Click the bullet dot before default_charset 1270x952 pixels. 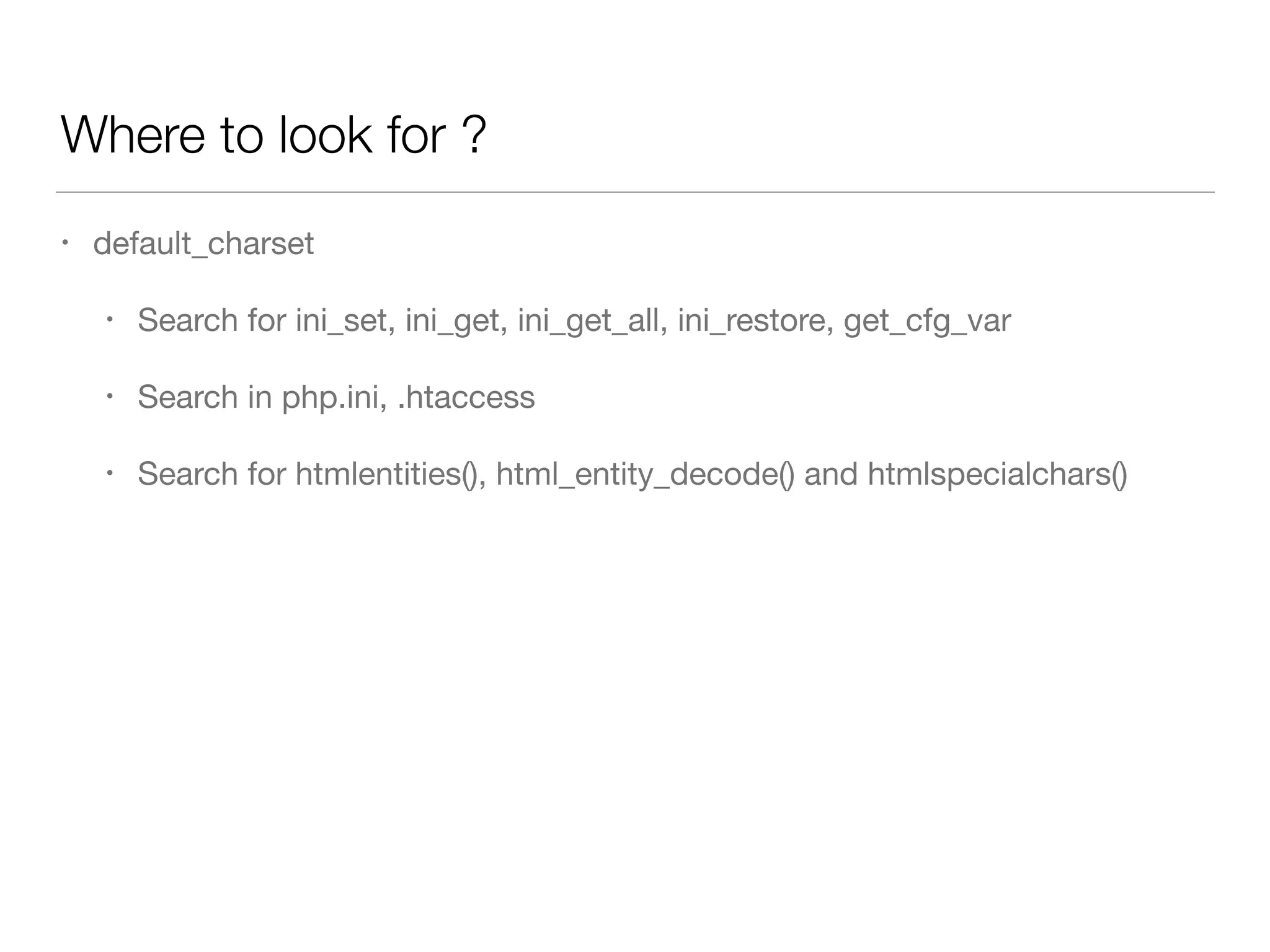[64, 242]
